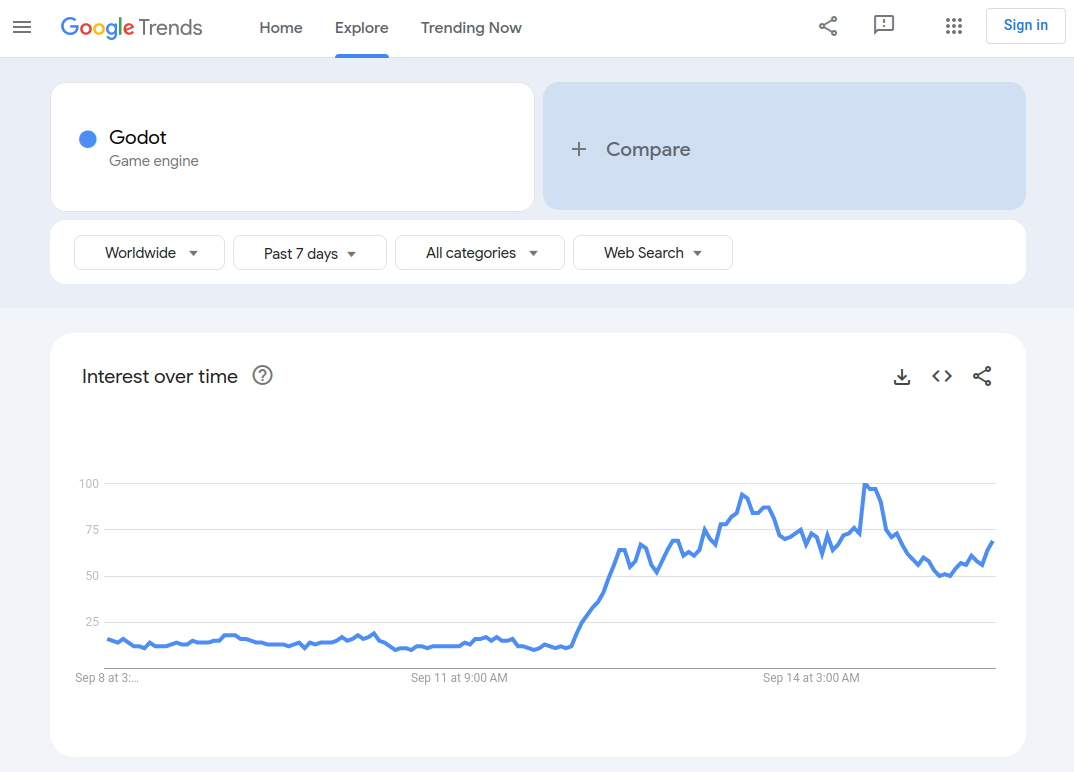Screen dimensions: 1074x772
Task: Go to the Home tab
Action: pos(281,28)
